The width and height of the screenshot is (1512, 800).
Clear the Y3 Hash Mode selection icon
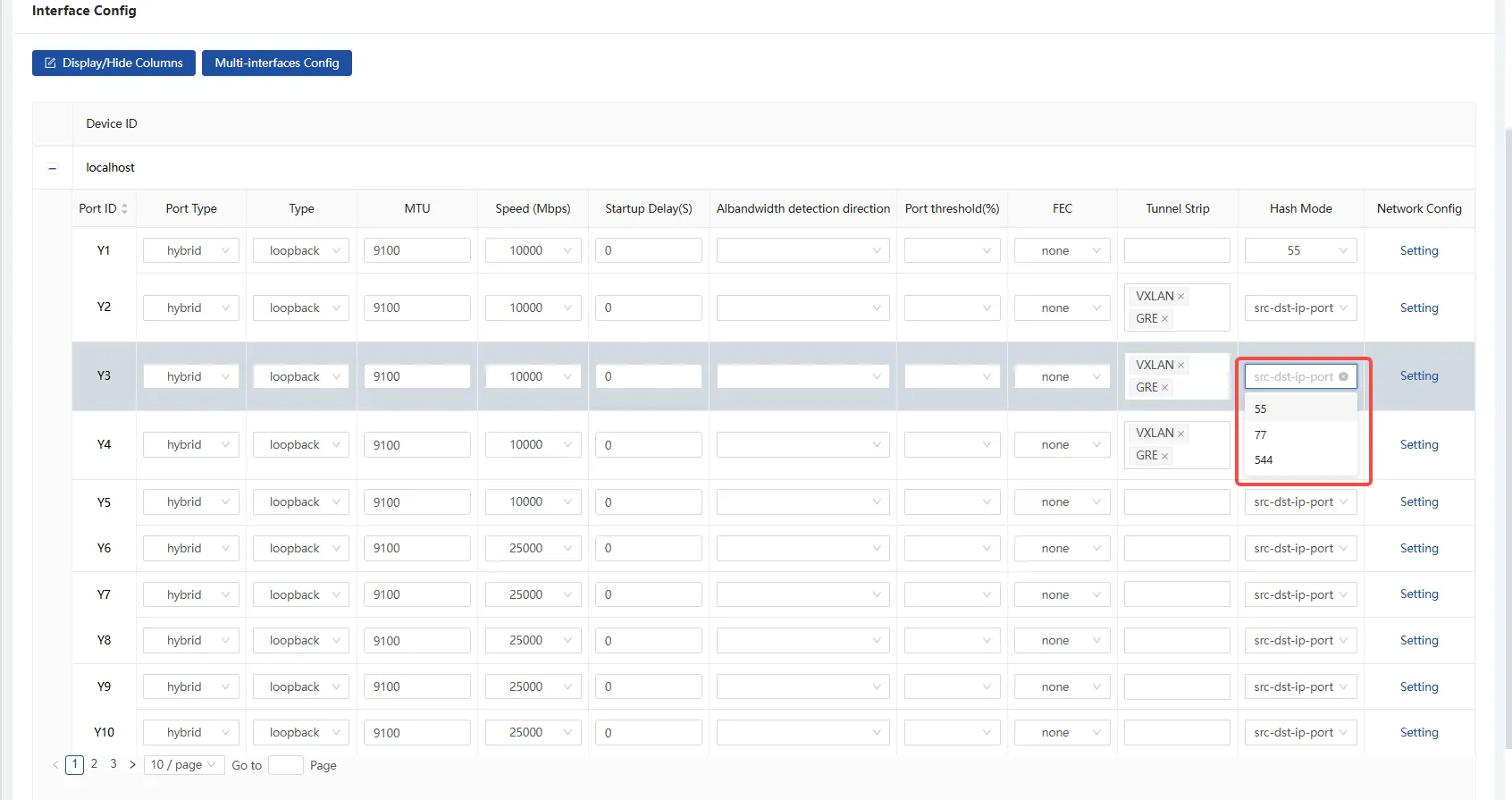pos(1343,376)
